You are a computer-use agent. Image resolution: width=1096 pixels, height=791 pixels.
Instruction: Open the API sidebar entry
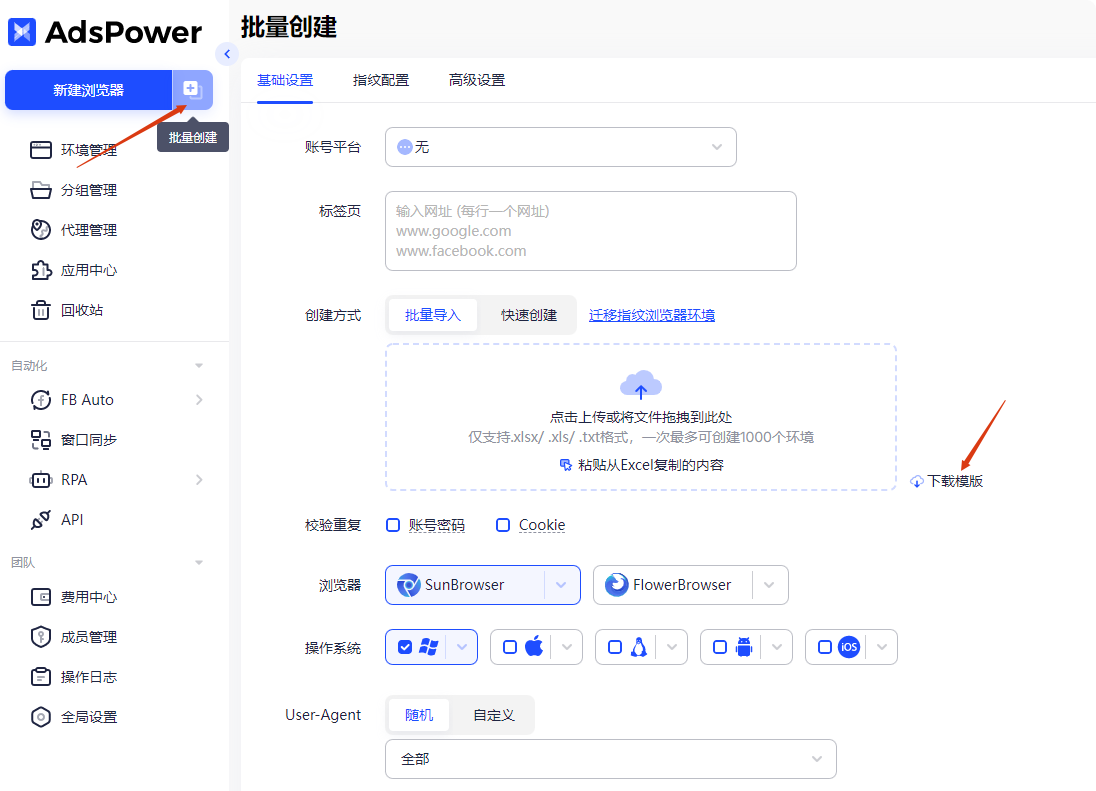point(57,519)
